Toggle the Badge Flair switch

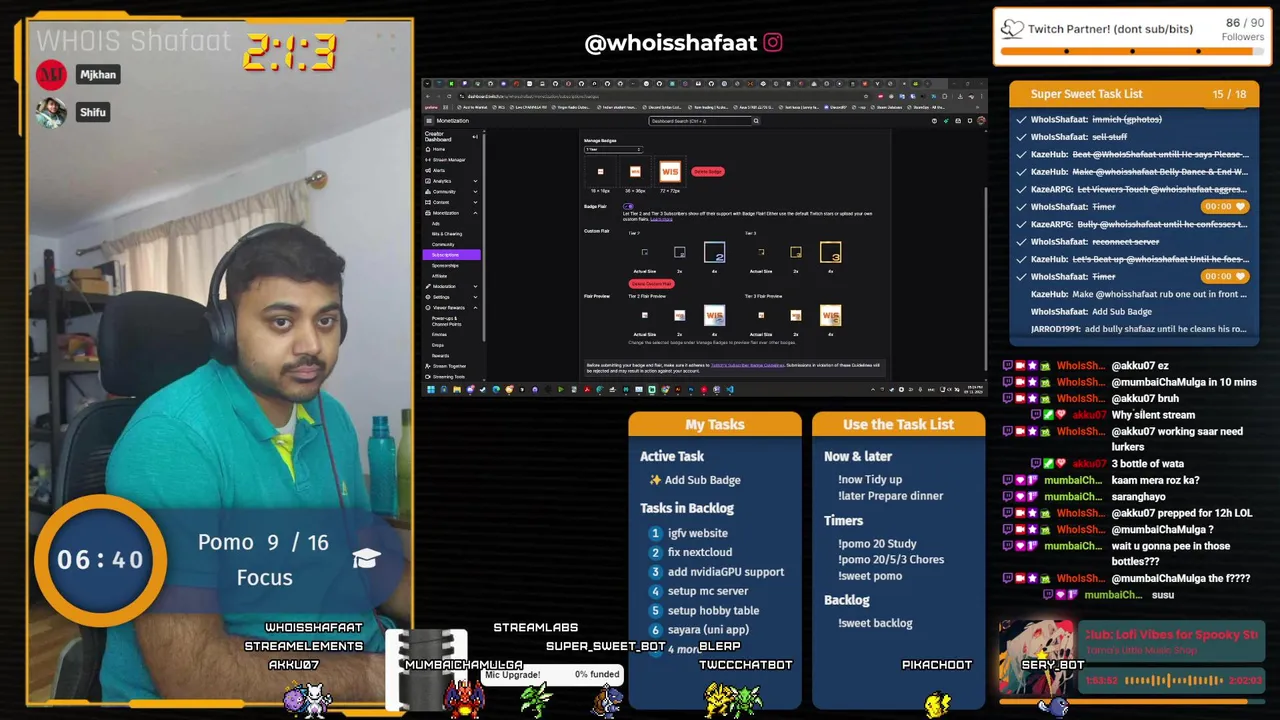pyautogui.click(x=628, y=206)
